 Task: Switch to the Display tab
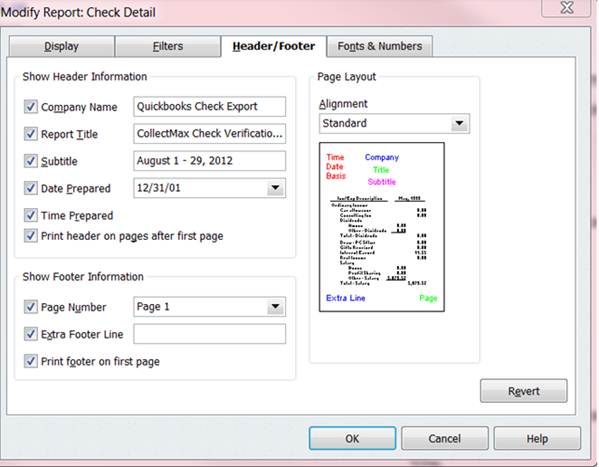click(62, 46)
